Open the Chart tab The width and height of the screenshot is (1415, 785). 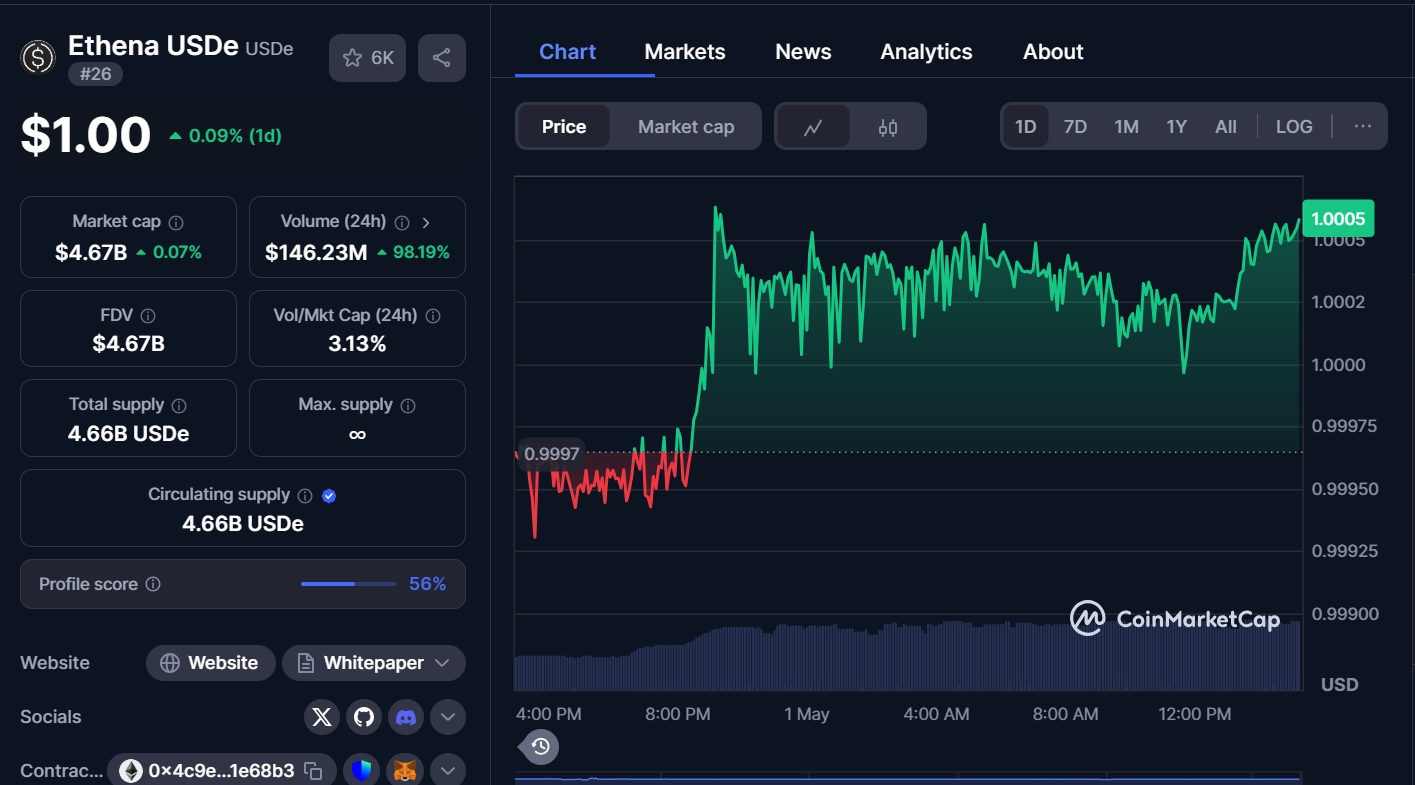567,52
